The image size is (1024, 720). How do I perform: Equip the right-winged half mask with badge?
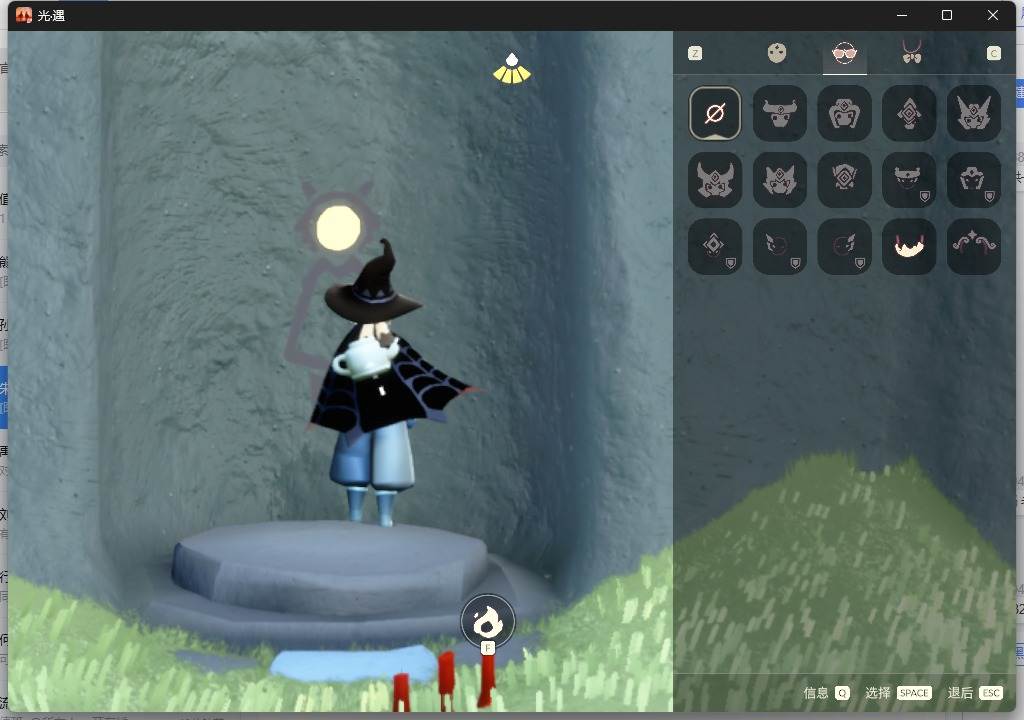point(844,246)
